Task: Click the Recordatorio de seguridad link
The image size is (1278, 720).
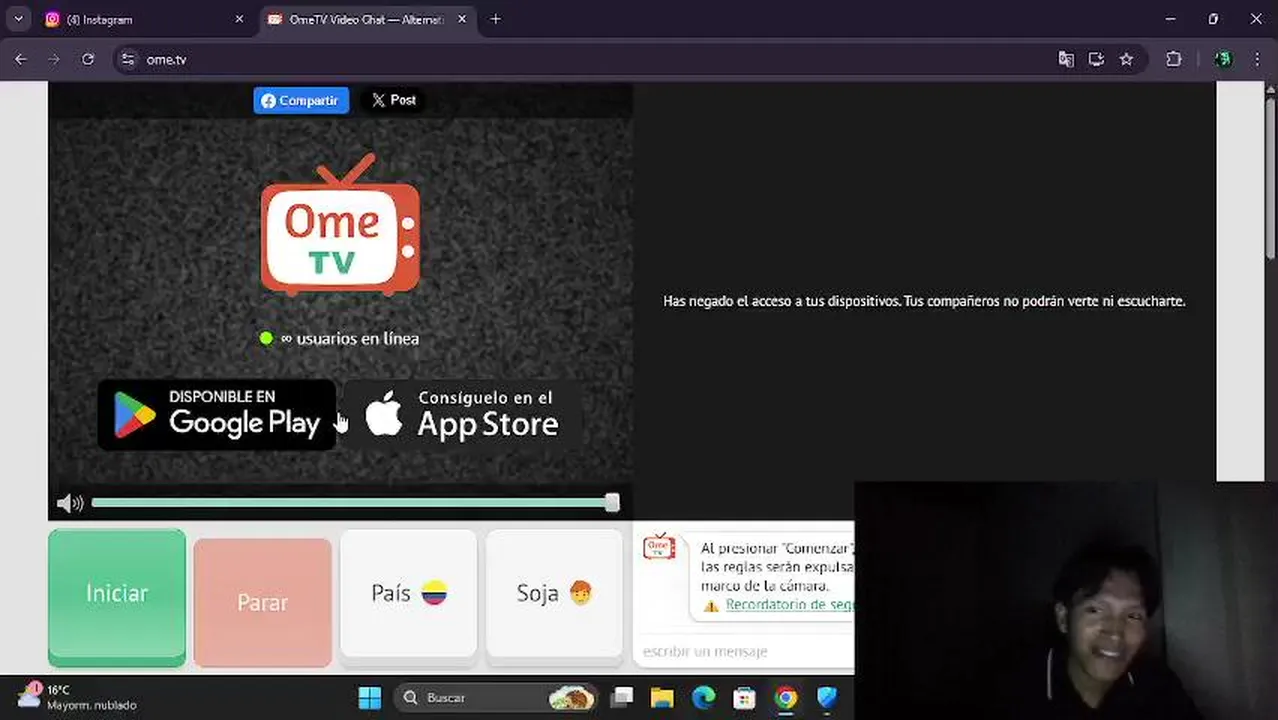Action: [789, 605]
